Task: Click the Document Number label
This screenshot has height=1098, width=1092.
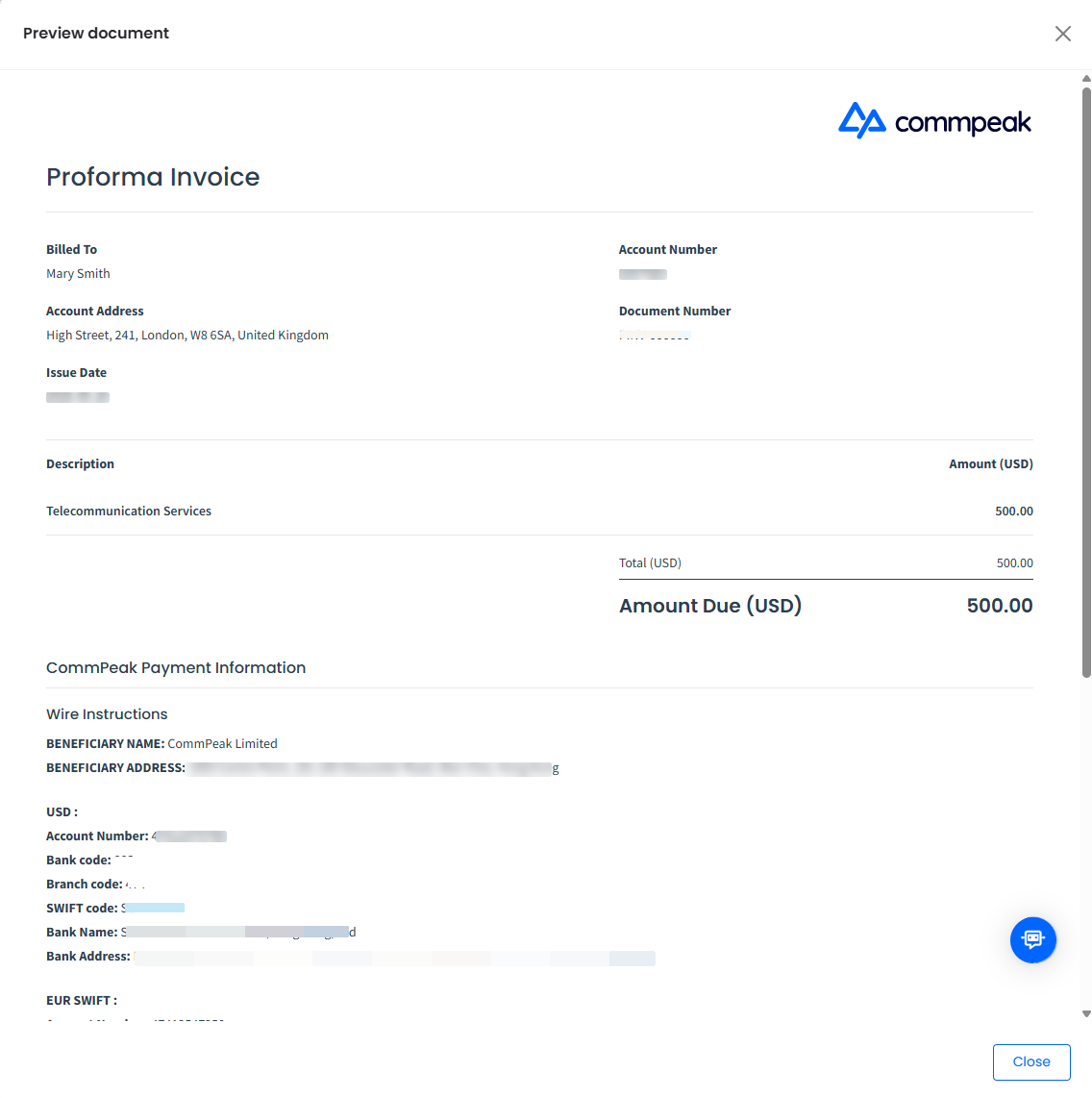Action: pyautogui.click(x=675, y=311)
